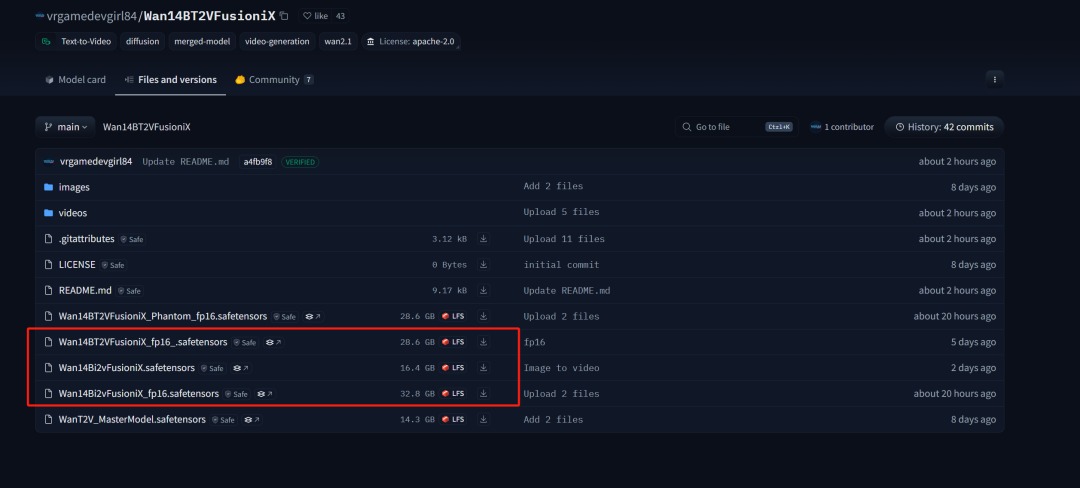Open the fp16 commit message link

tap(534, 342)
